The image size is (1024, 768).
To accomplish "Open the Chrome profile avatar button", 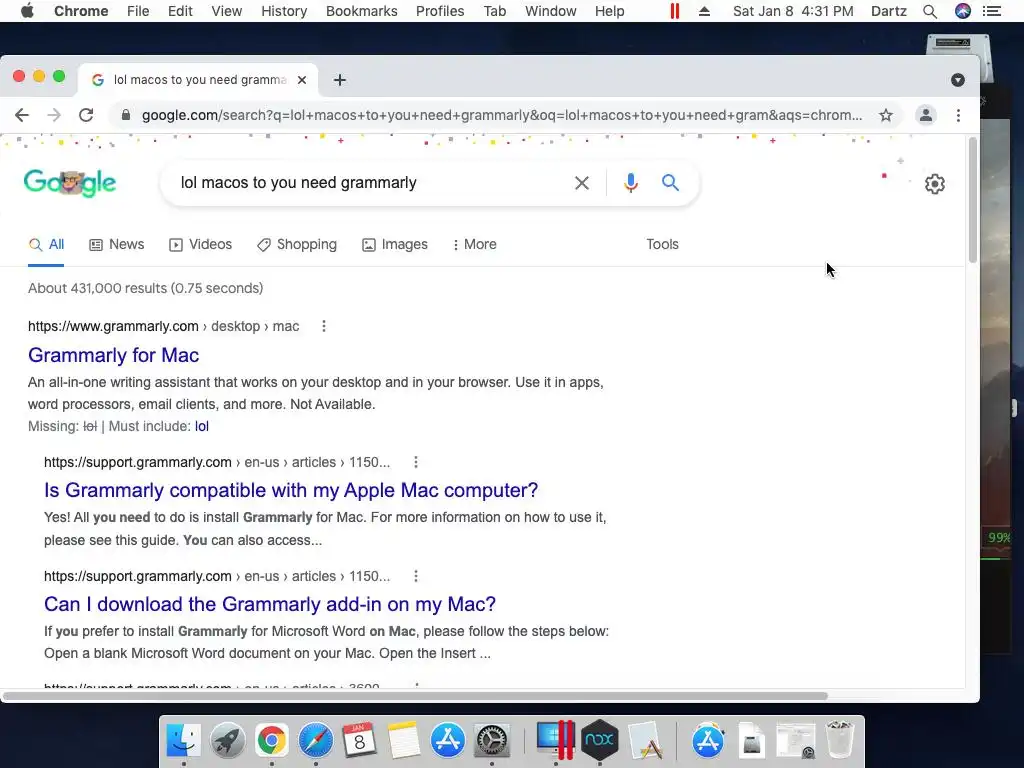I will (x=925, y=116).
